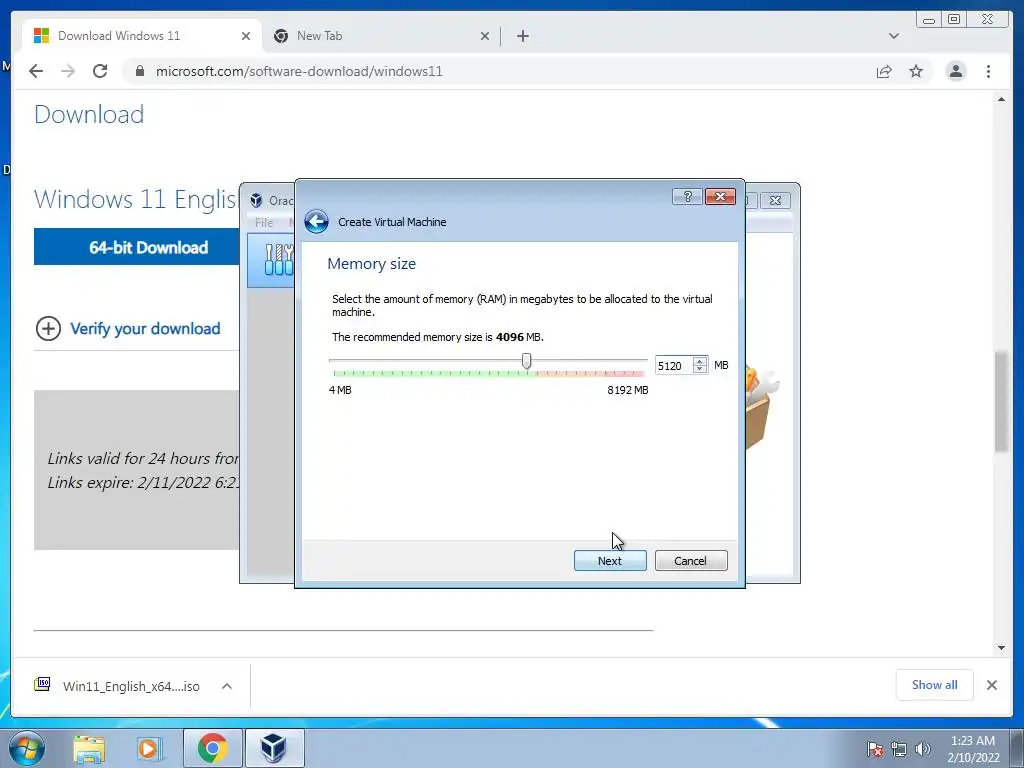
Task: Click network tray icon
Action: pyautogui.click(x=899, y=749)
